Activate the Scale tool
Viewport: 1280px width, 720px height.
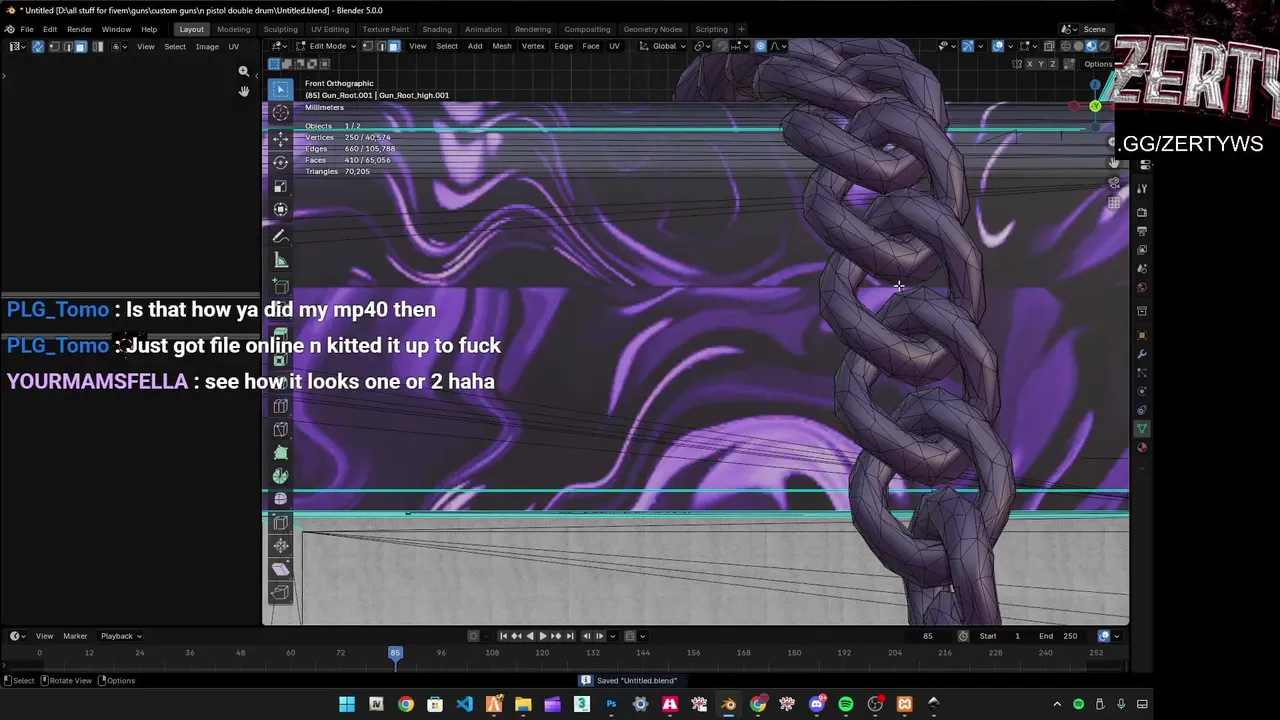coord(280,186)
